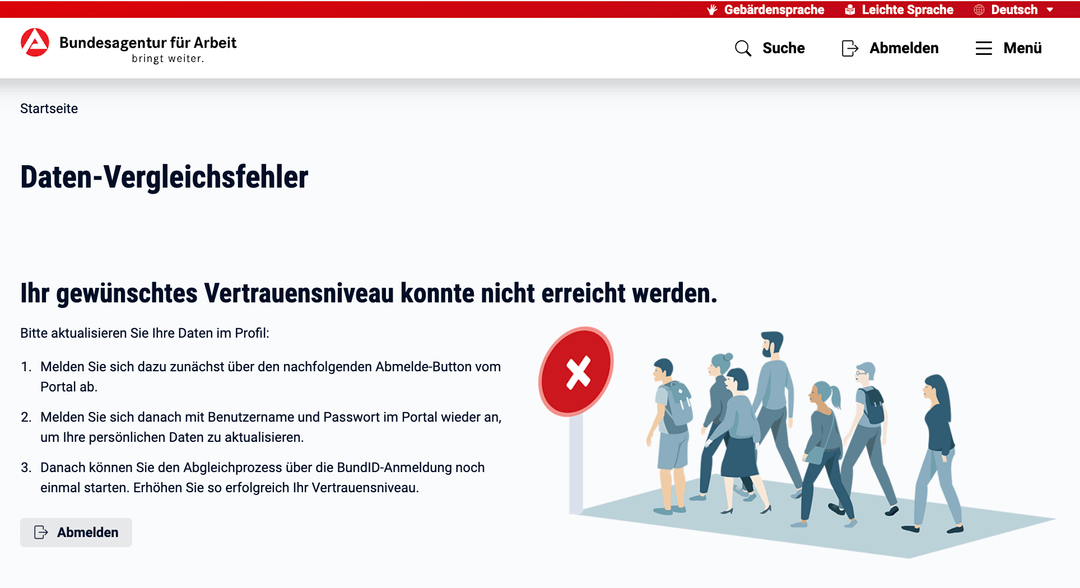Go to the Startseite breadcrumb link
Screen dimensions: 1080x588
49,108
